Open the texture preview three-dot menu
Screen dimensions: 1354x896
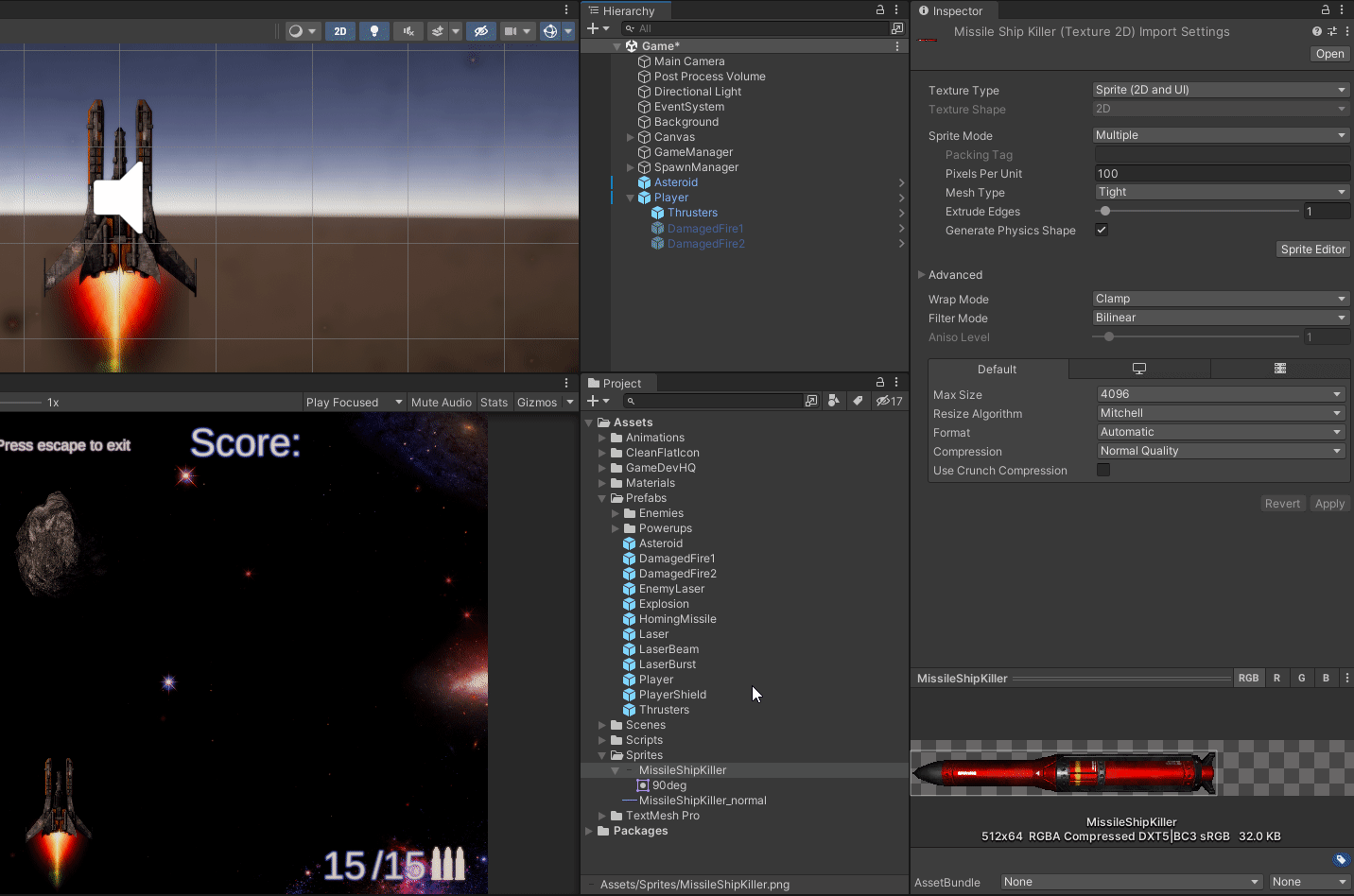coord(1347,679)
